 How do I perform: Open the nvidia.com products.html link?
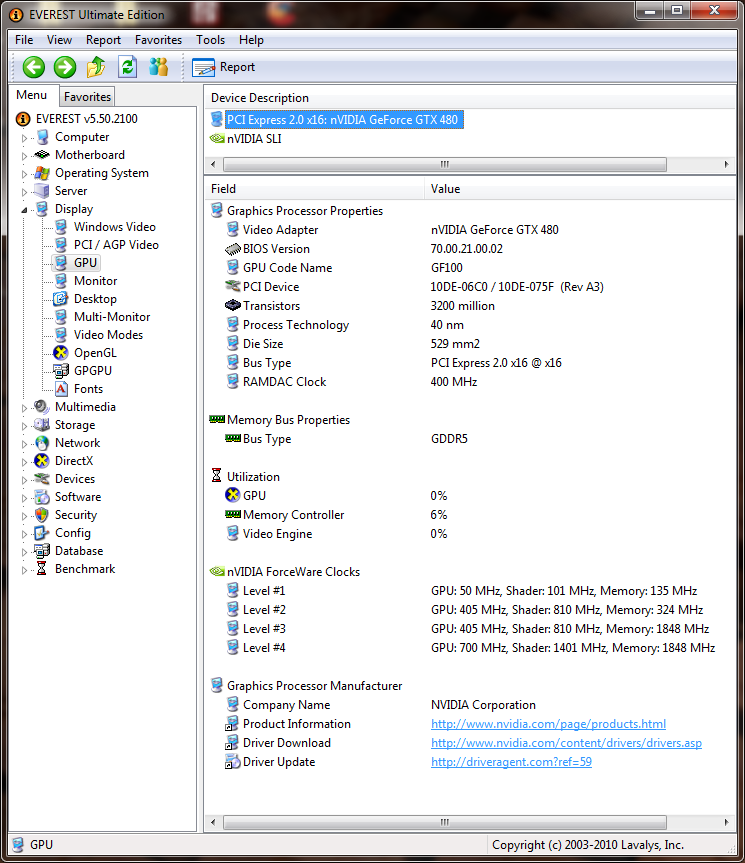point(549,724)
